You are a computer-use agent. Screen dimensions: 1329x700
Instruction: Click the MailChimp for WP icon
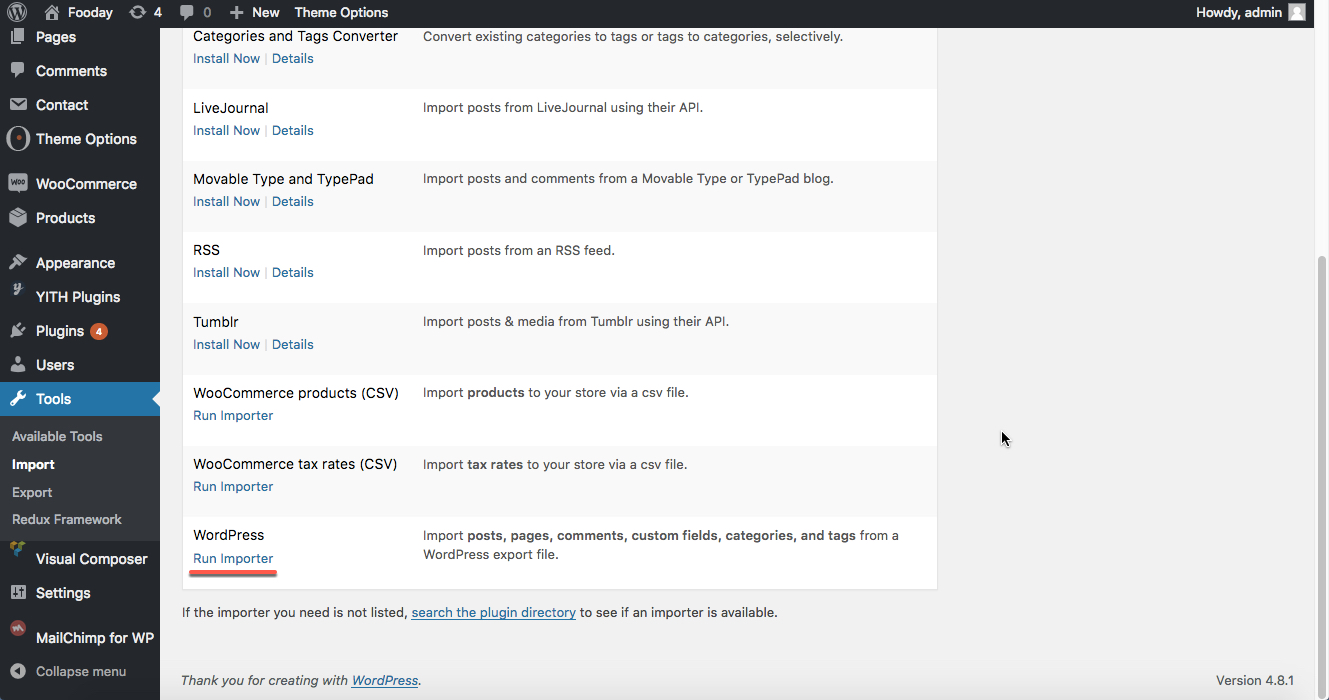pyautogui.click(x=18, y=629)
